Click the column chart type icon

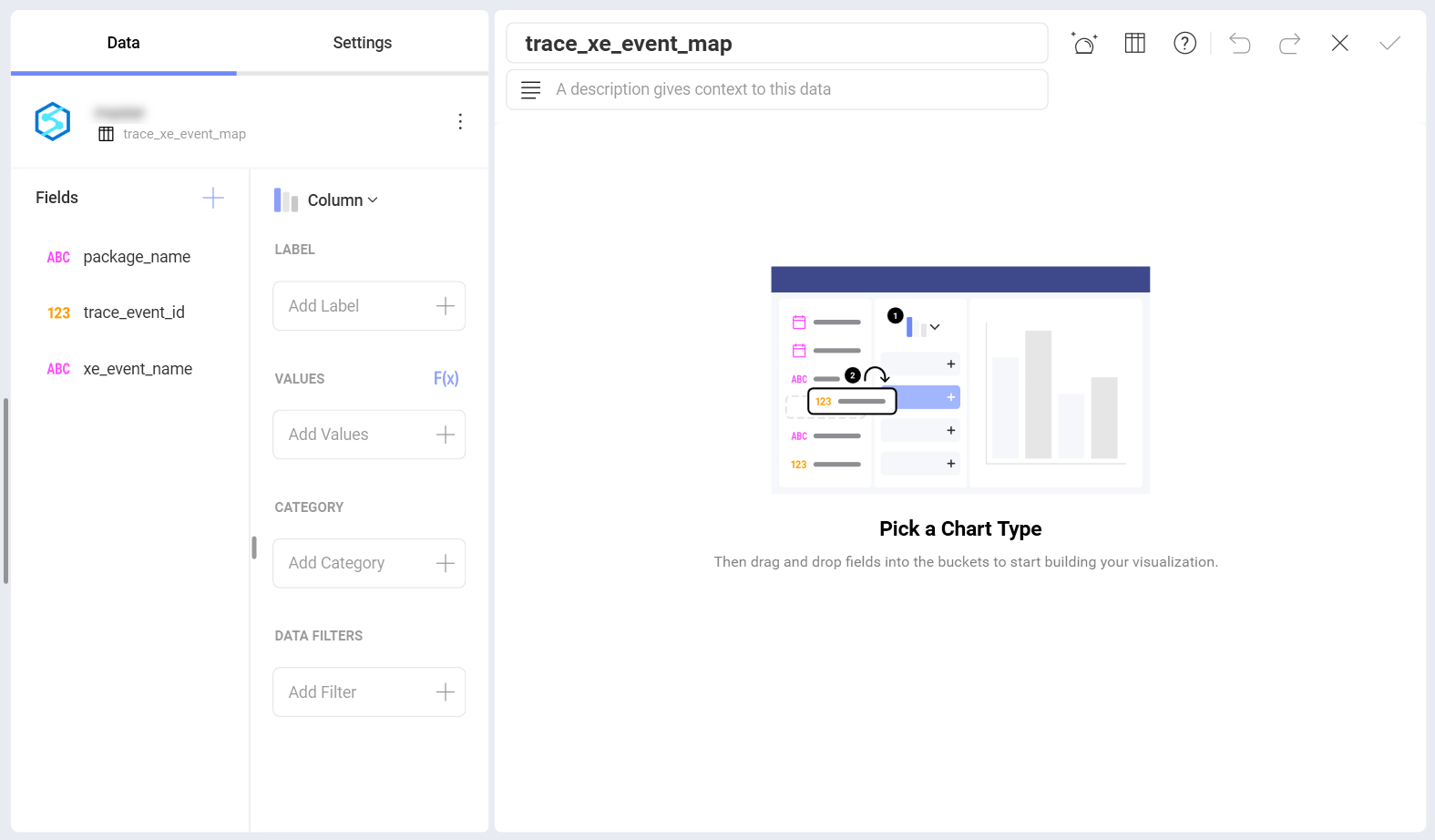(x=286, y=200)
